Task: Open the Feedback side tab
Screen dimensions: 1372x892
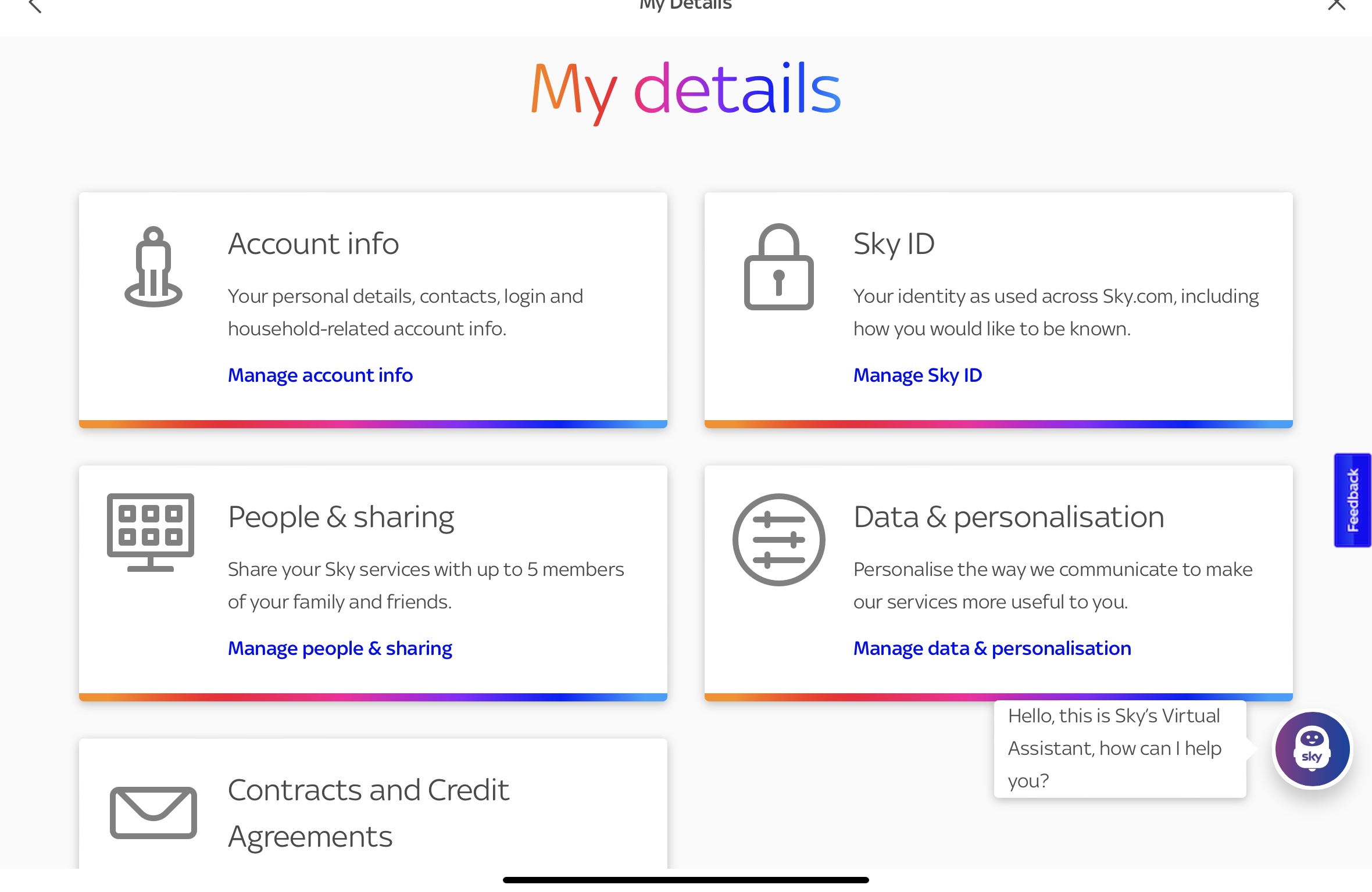Action: pyautogui.click(x=1352, y=500)
